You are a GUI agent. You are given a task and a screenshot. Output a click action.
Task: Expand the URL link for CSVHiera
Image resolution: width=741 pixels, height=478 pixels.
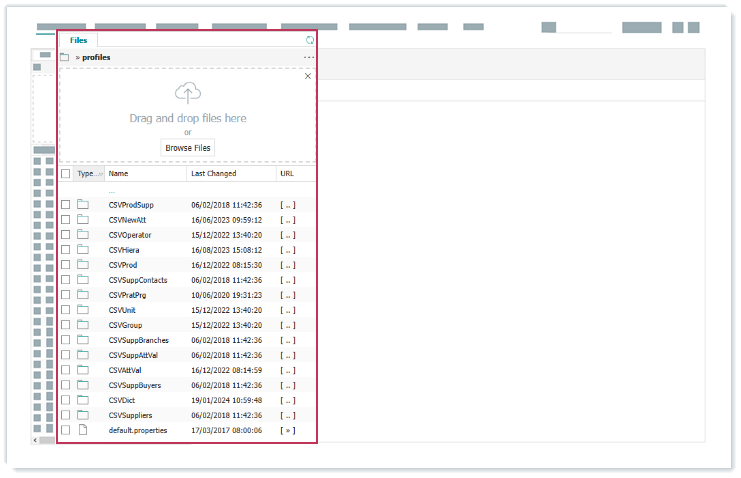287,250
